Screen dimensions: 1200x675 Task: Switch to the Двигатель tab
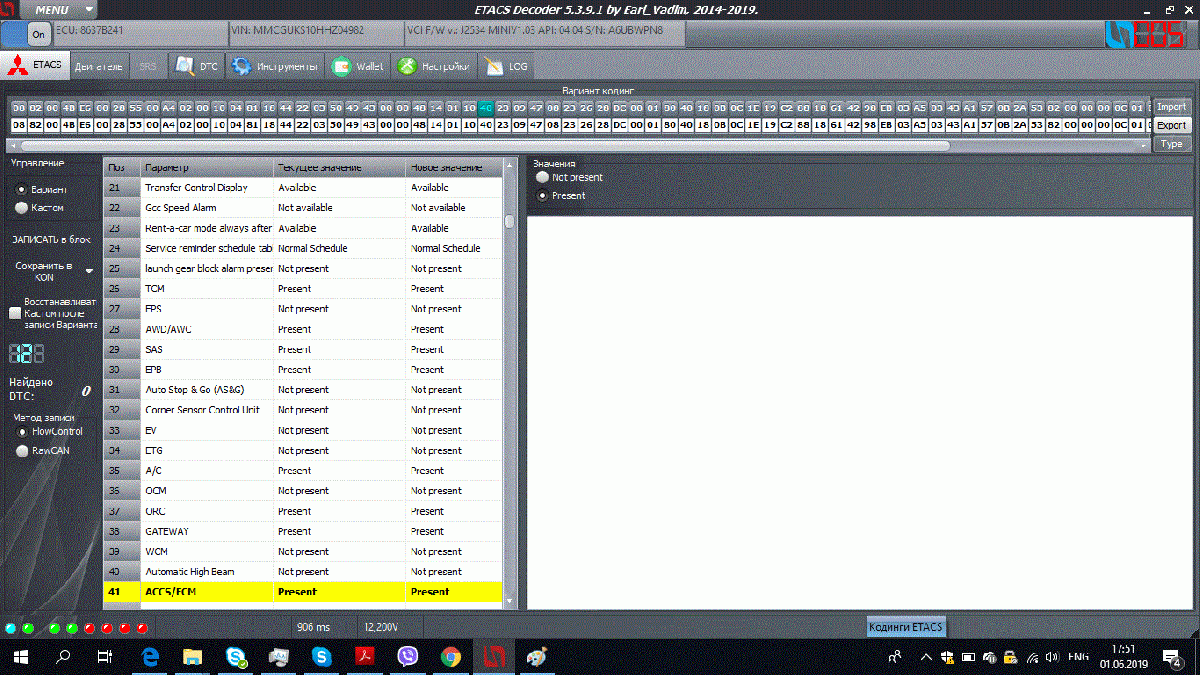click(x=98, y=66)
